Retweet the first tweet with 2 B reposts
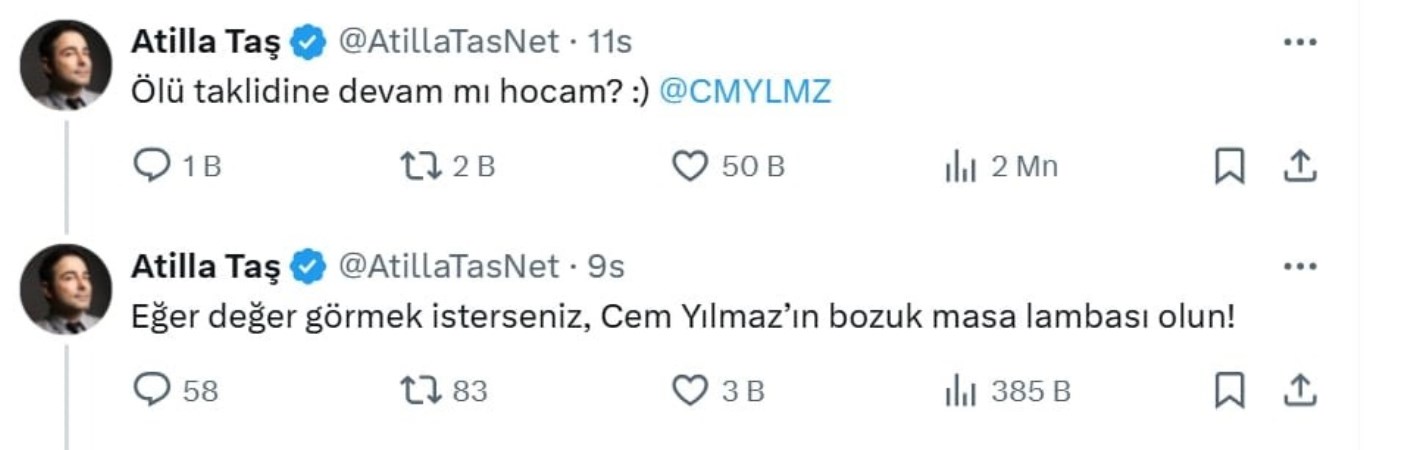The height and width of the screenshot is (450, 1407). [x=420, y=167]
